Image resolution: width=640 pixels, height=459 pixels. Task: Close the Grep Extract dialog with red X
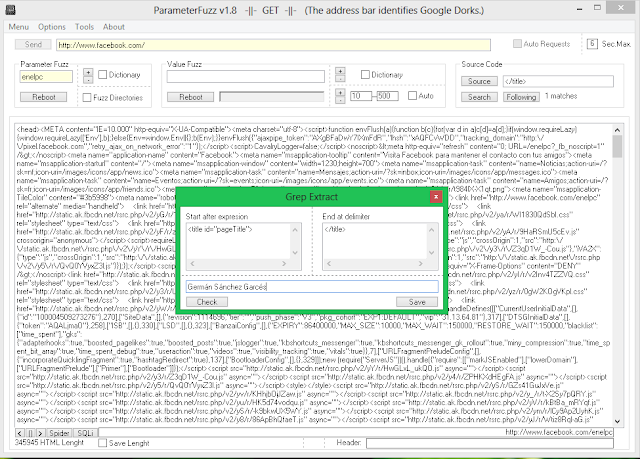pos(436,197)
